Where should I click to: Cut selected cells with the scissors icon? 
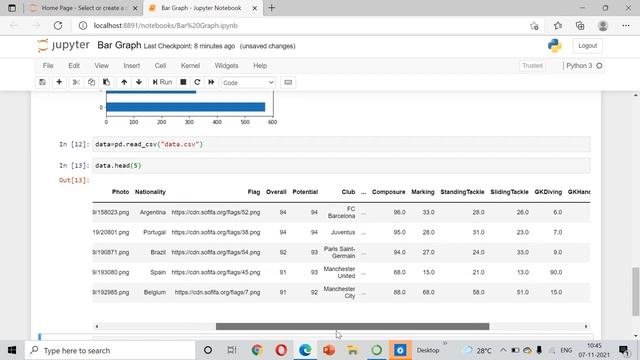click(x=76, y=82)
